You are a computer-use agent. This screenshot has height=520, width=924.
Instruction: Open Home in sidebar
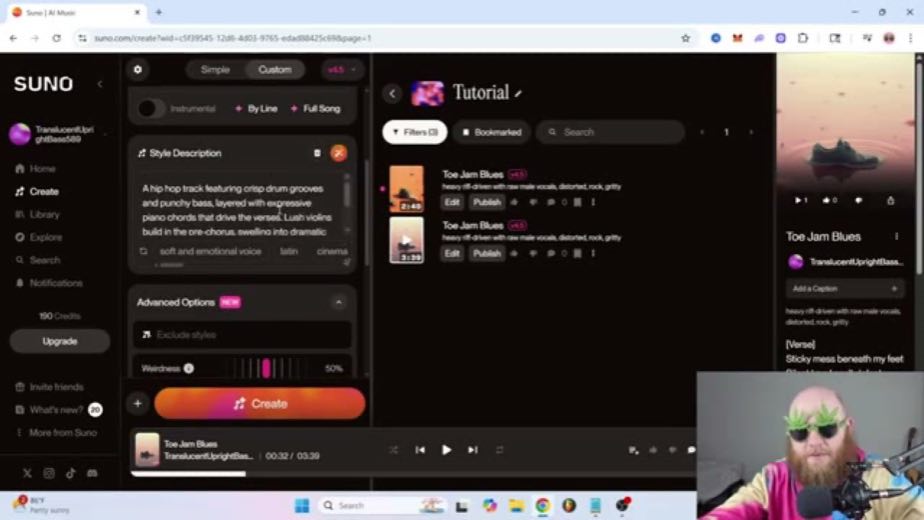click(x=35, y=169)
